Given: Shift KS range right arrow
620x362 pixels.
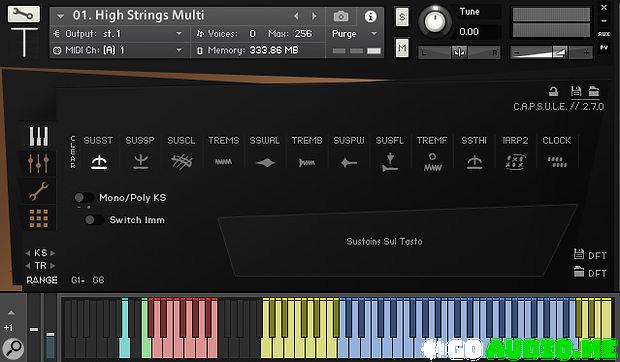Looking at the screenshot, I should pyautogui.click(x=53, y=253).
